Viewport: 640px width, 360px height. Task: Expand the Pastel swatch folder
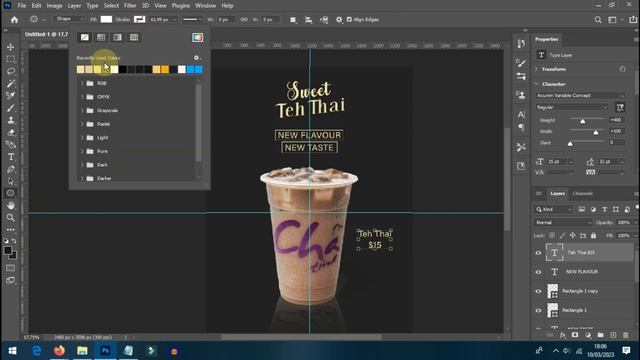point(82,124)
